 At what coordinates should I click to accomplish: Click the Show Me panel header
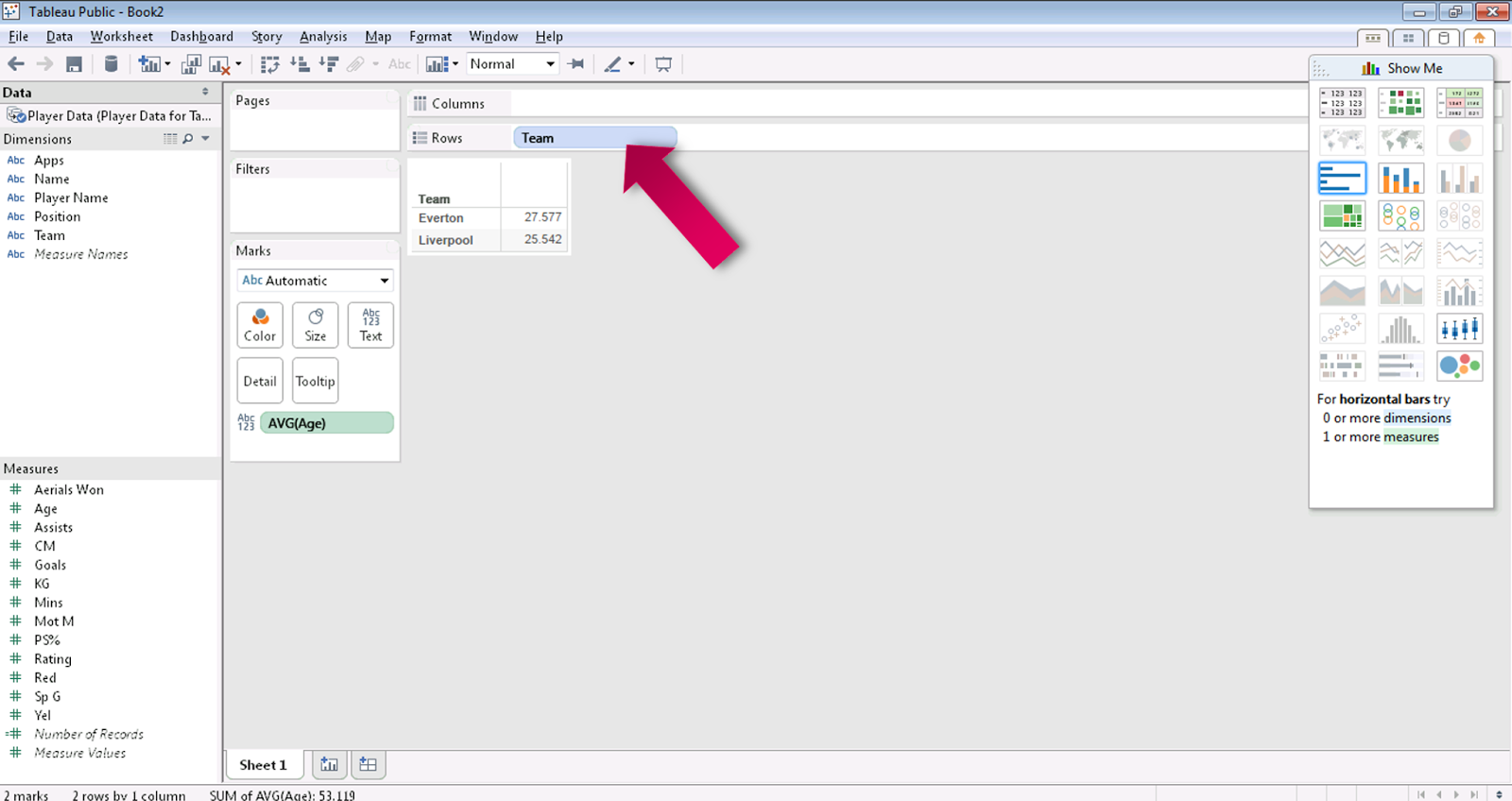pos(1401,68)
